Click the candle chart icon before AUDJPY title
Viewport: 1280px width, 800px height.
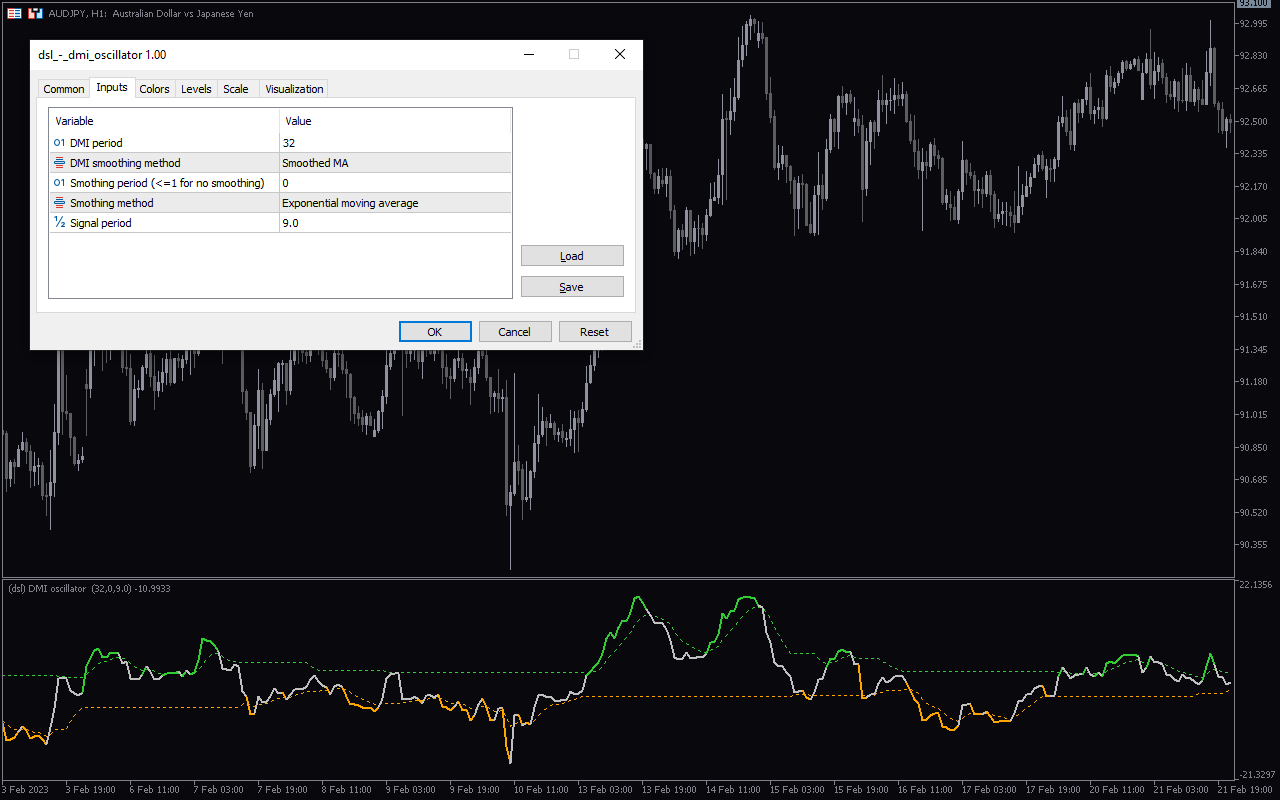tap(35, 14)
